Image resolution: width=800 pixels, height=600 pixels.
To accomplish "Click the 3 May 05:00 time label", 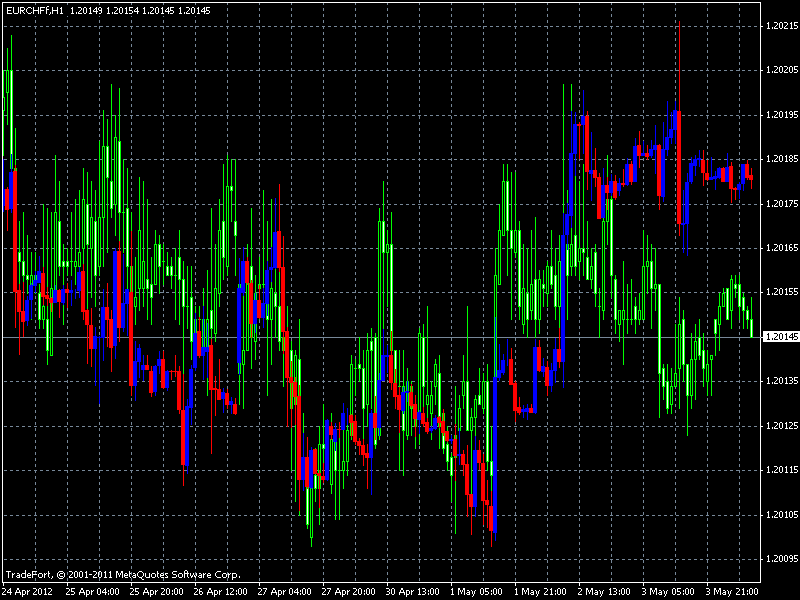I will click(x=668, y=592).
